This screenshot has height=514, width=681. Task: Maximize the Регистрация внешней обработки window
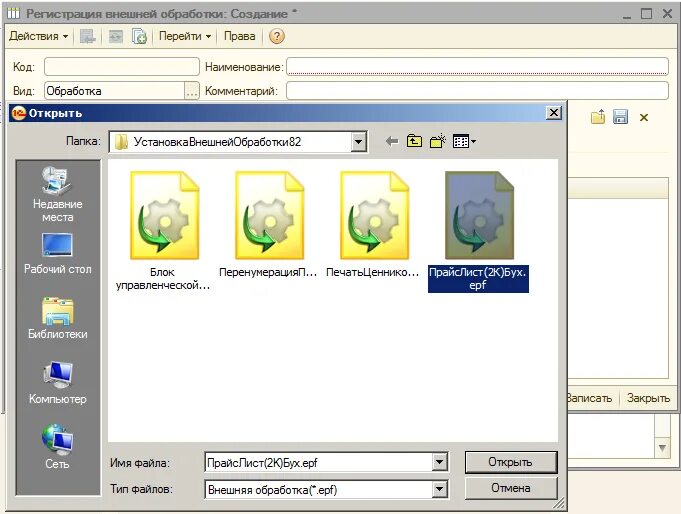tap(646, 14)
